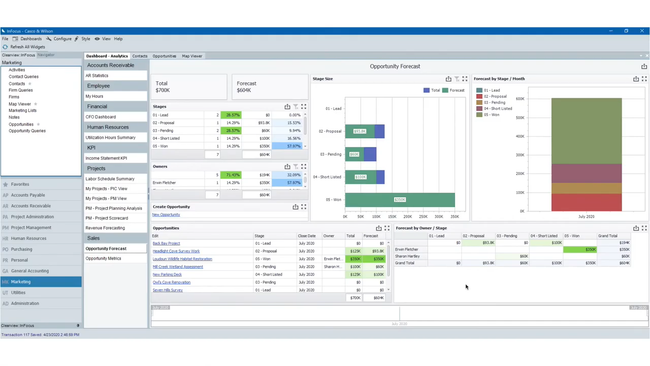Open the Revenue Forecasting dashboard
This screenshot has width=650, height=366.
(x=116, y=228)
